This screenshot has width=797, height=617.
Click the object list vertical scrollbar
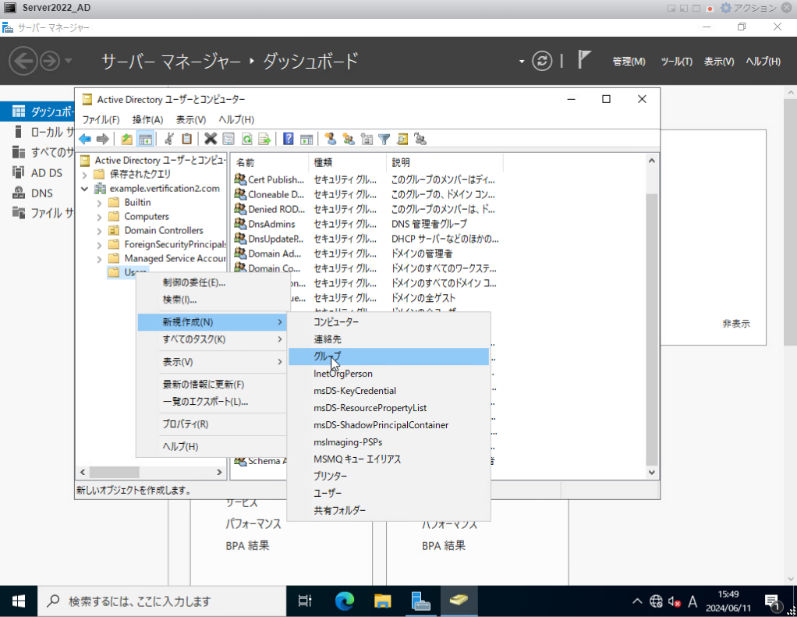point(652,329)
